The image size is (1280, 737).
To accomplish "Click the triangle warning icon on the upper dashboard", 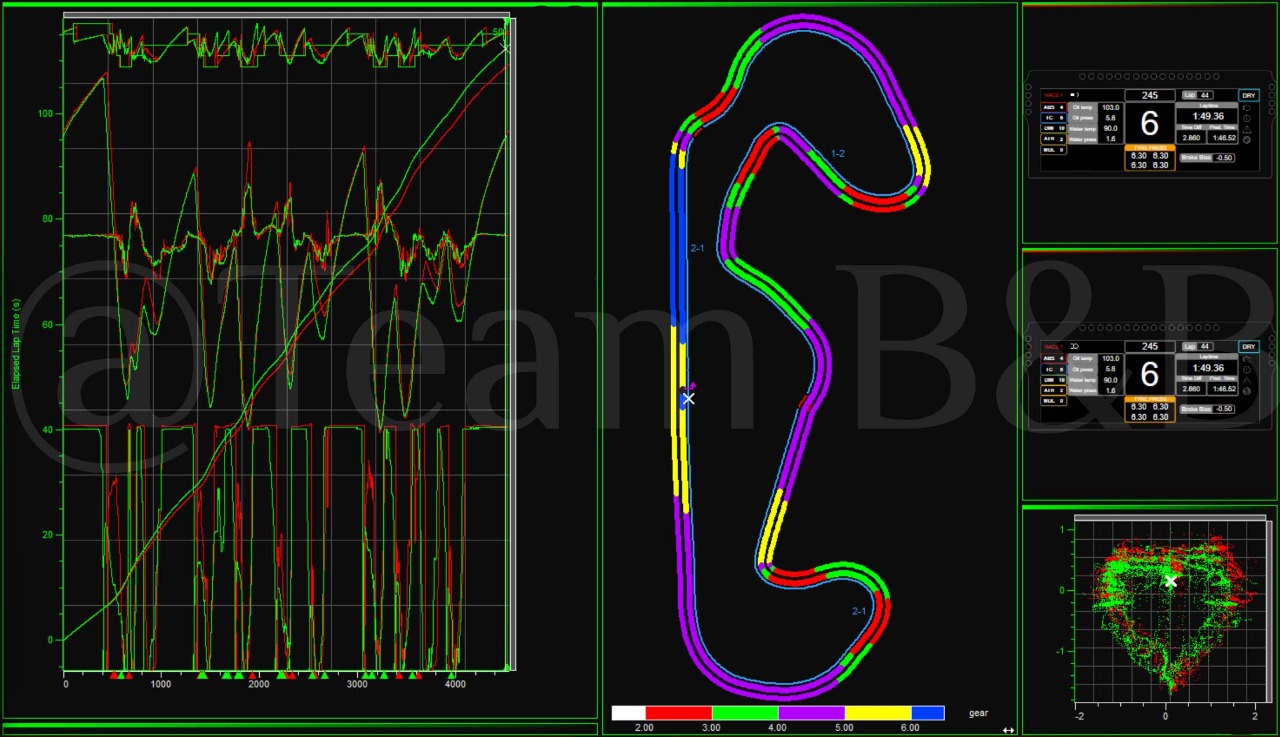I will pos(1247,129).
